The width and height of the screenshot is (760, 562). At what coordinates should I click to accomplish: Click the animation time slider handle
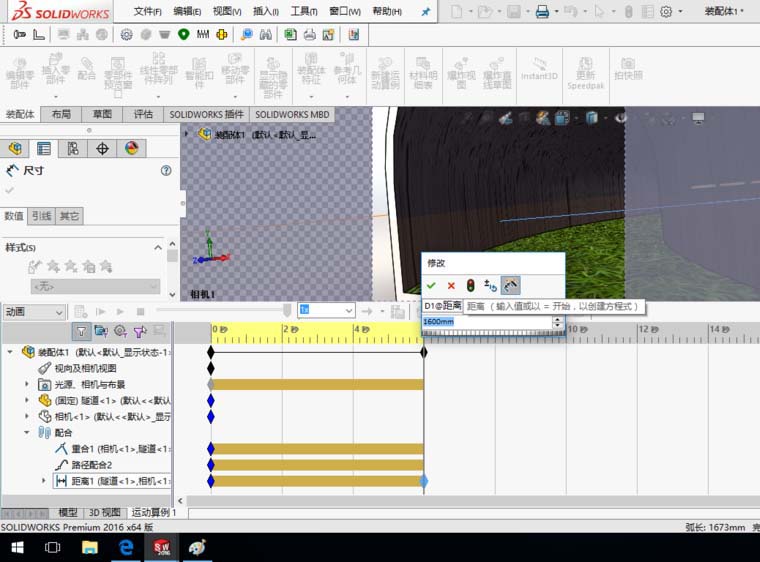click(287, 310)
